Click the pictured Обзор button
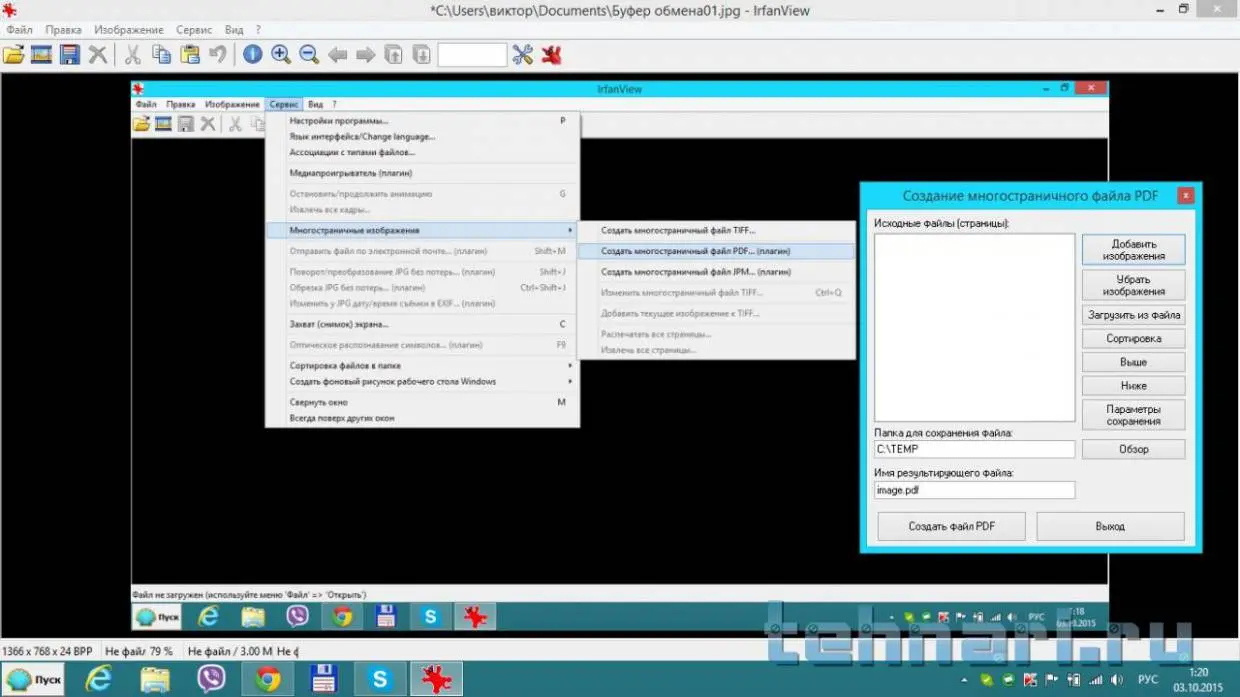Image resolution: width=1240 pixels, height=697 pixels. (x=1133, y=449)
